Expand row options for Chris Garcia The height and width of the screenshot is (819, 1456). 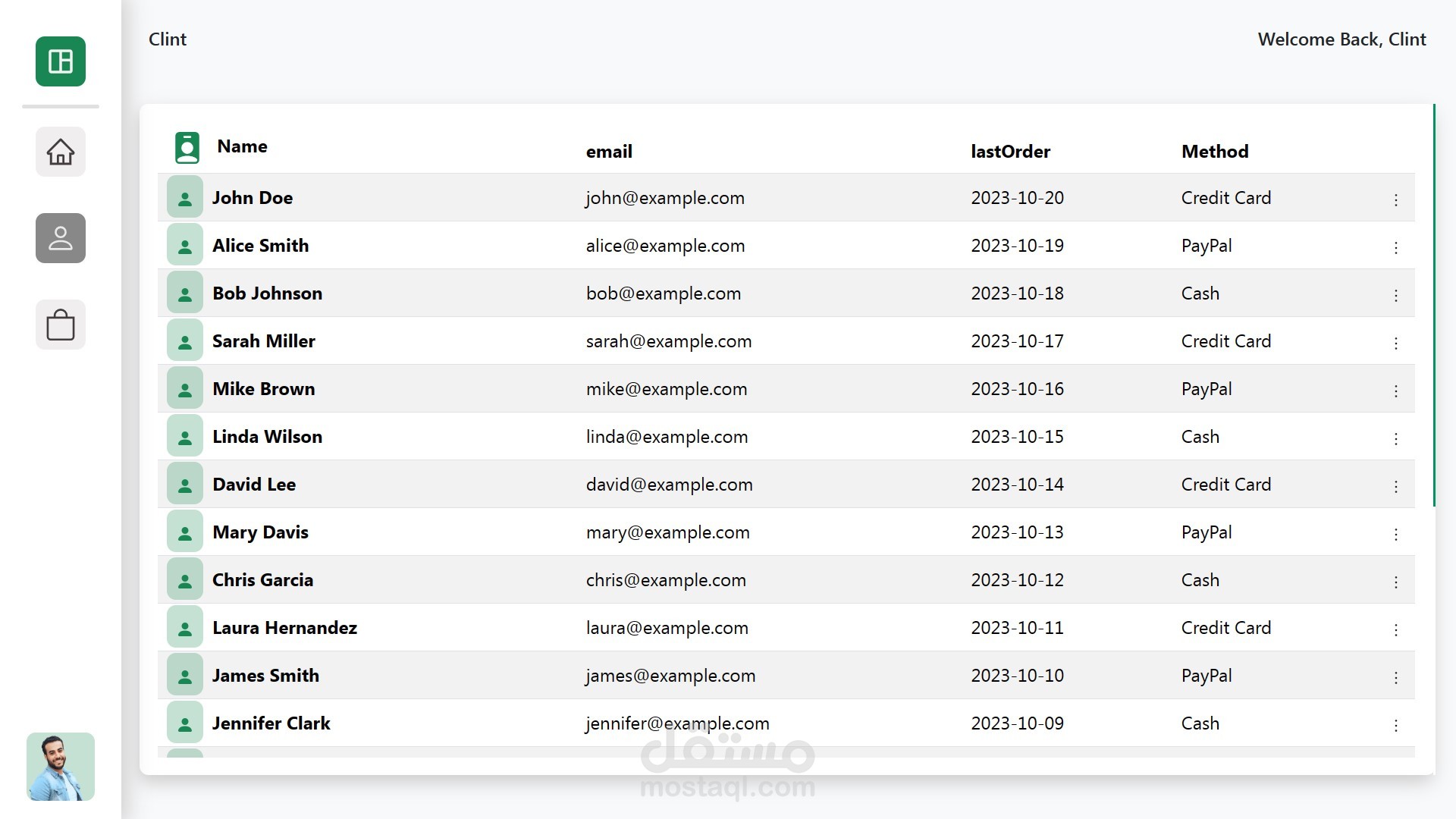pos(1395,582)
